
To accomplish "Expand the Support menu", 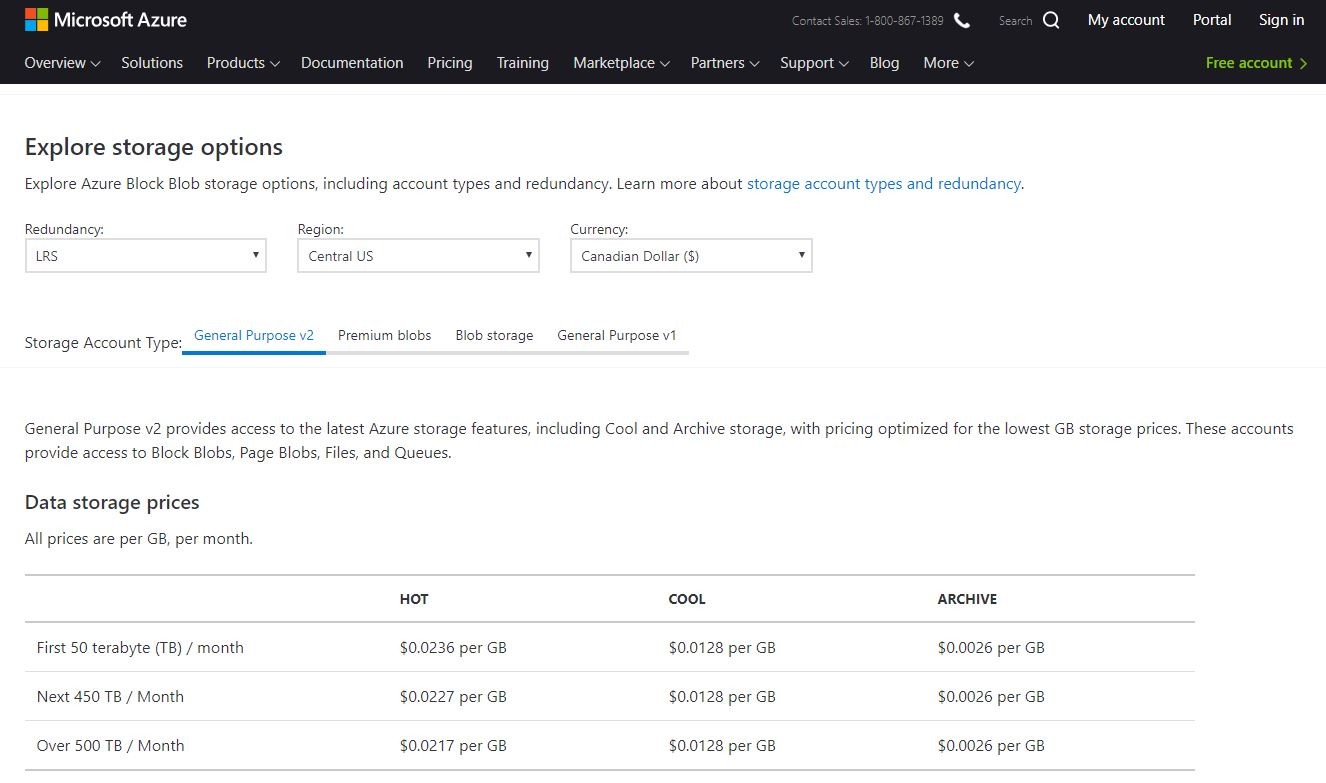I will click(x=813, y=63).
